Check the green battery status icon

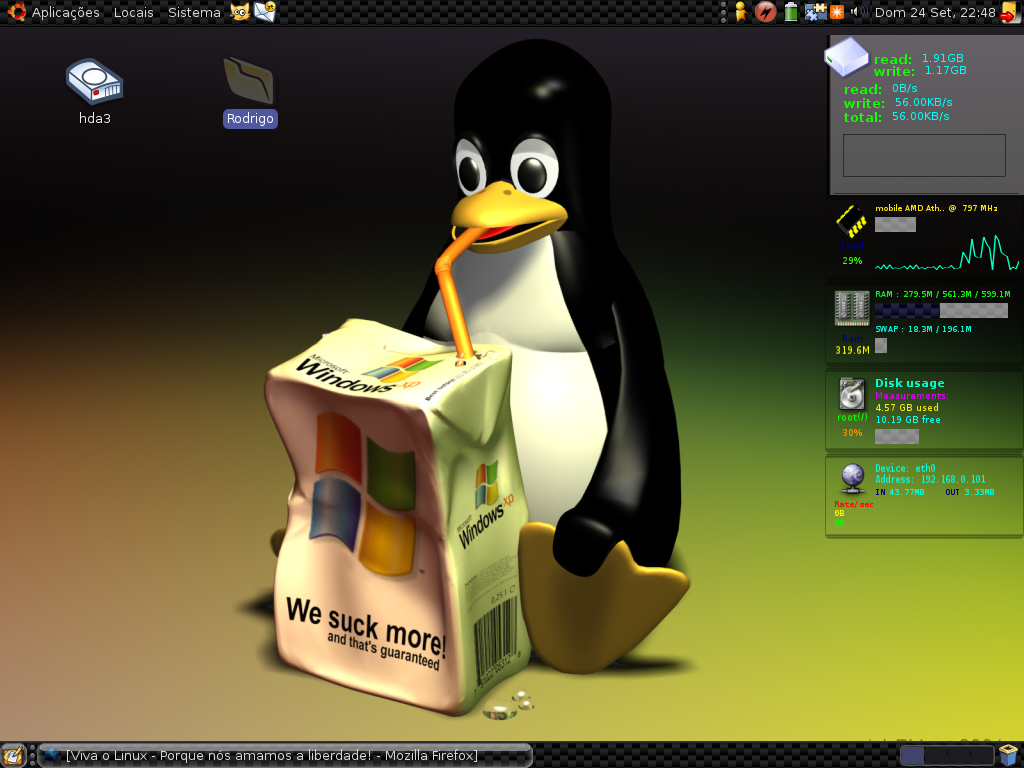point(791,12)
